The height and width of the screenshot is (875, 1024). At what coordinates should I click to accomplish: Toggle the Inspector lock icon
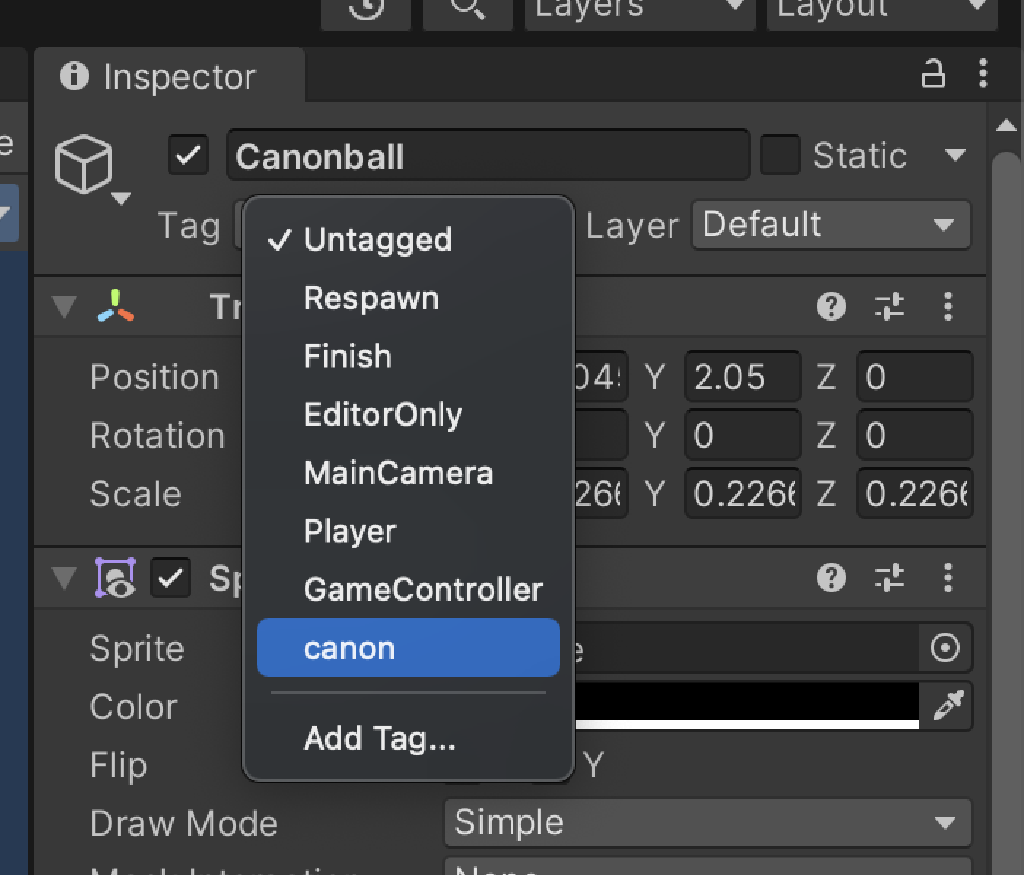[933, 74]
